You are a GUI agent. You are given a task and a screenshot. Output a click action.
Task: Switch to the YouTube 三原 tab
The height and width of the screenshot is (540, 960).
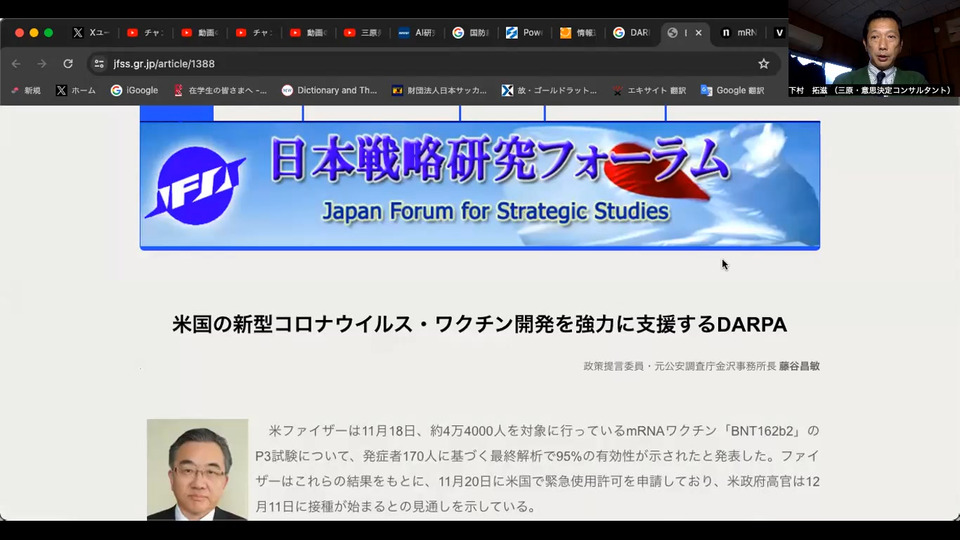[362, 32]
